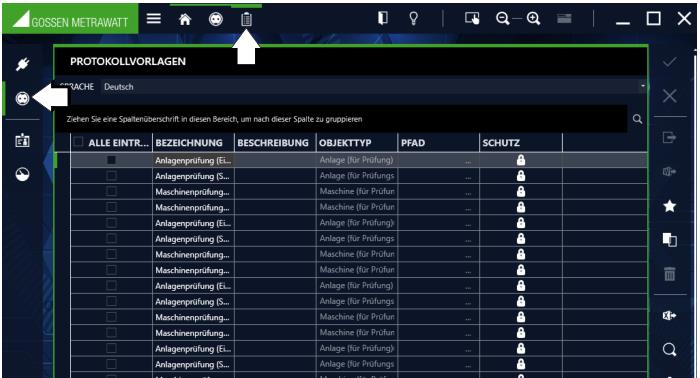Open the hamburger menu icon
This screenshot has width=700, height=378.
(154, 18)
